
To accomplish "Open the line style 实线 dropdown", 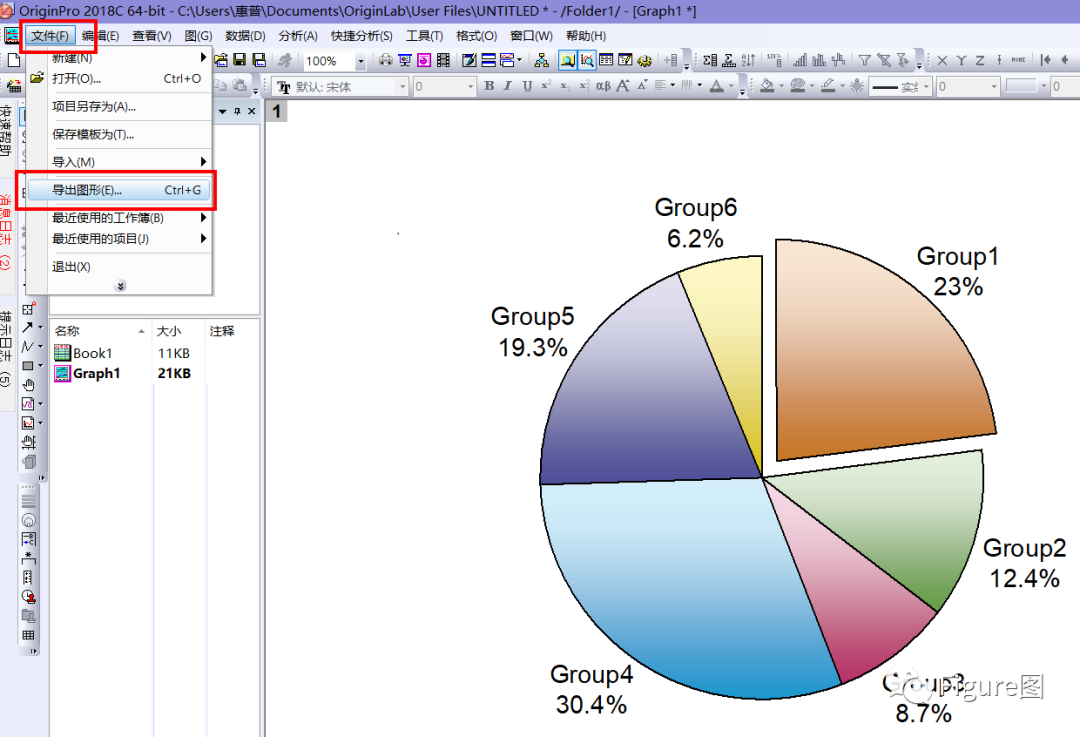I will click(x=926, y=87).
